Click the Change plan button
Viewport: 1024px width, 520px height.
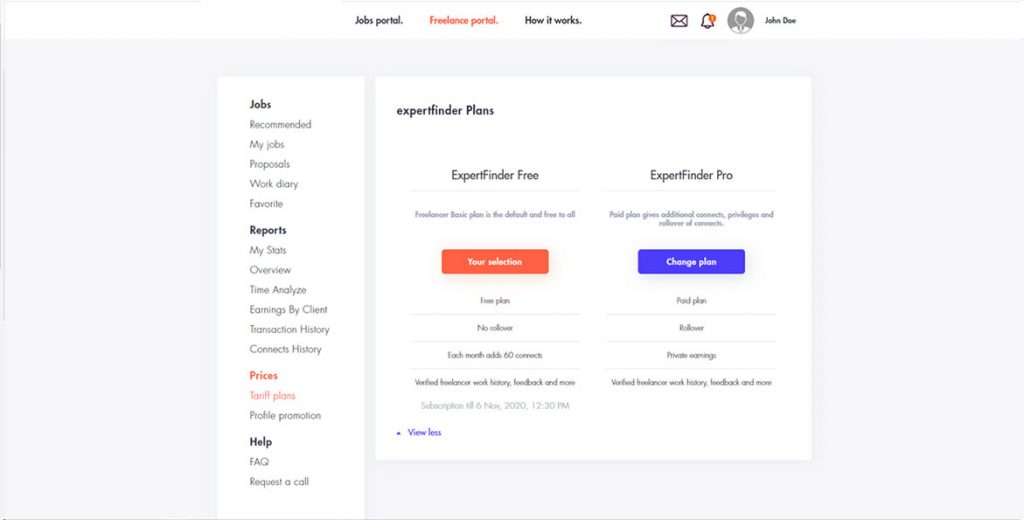[x=691, y=262]
